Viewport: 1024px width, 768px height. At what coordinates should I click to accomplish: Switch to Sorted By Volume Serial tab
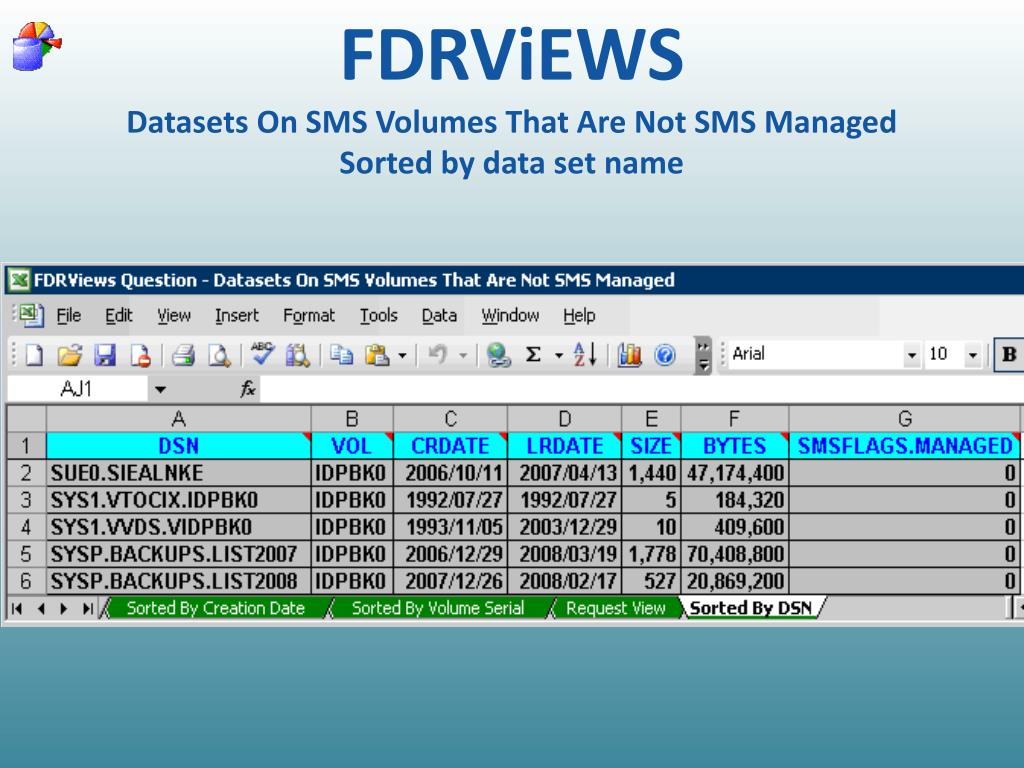(438, 608)
